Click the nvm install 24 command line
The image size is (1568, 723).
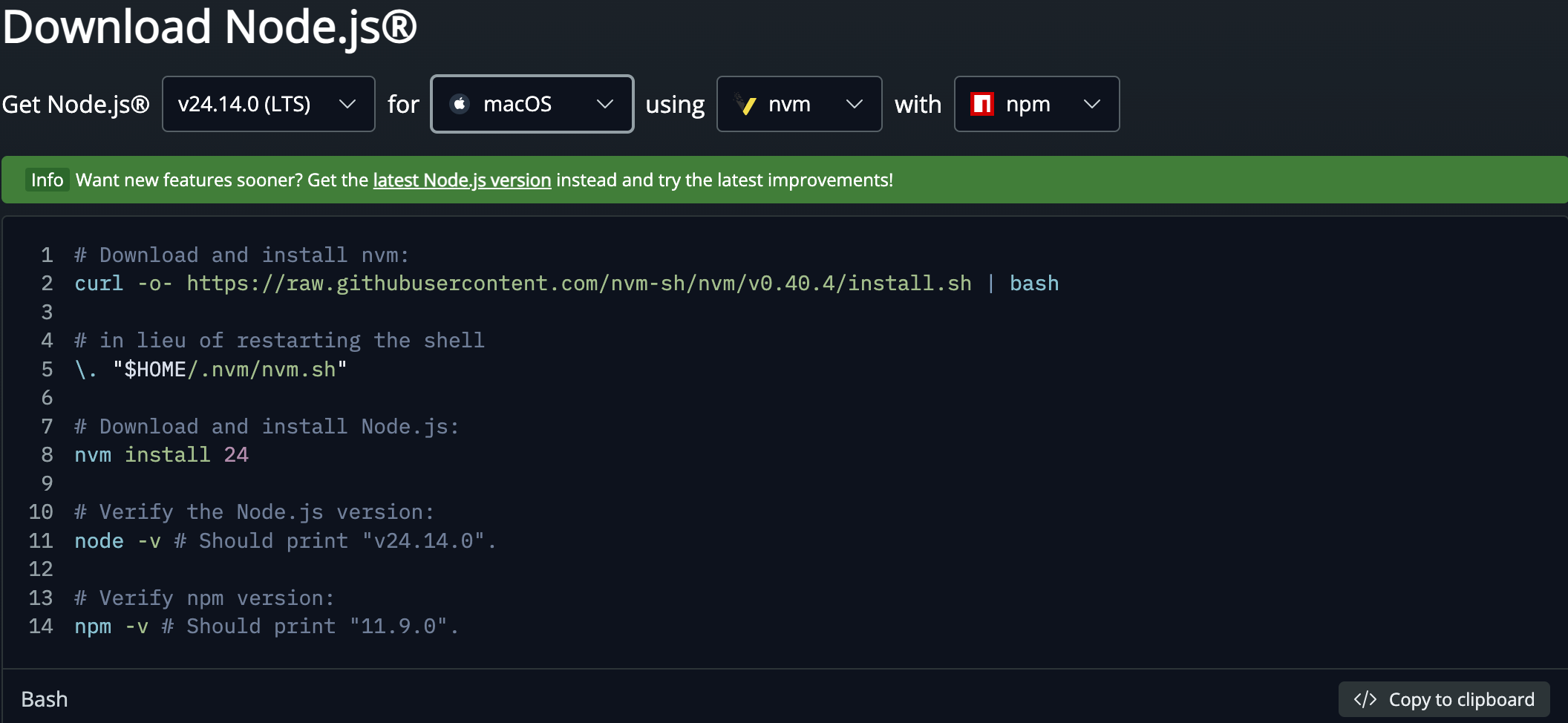[161, 454]
